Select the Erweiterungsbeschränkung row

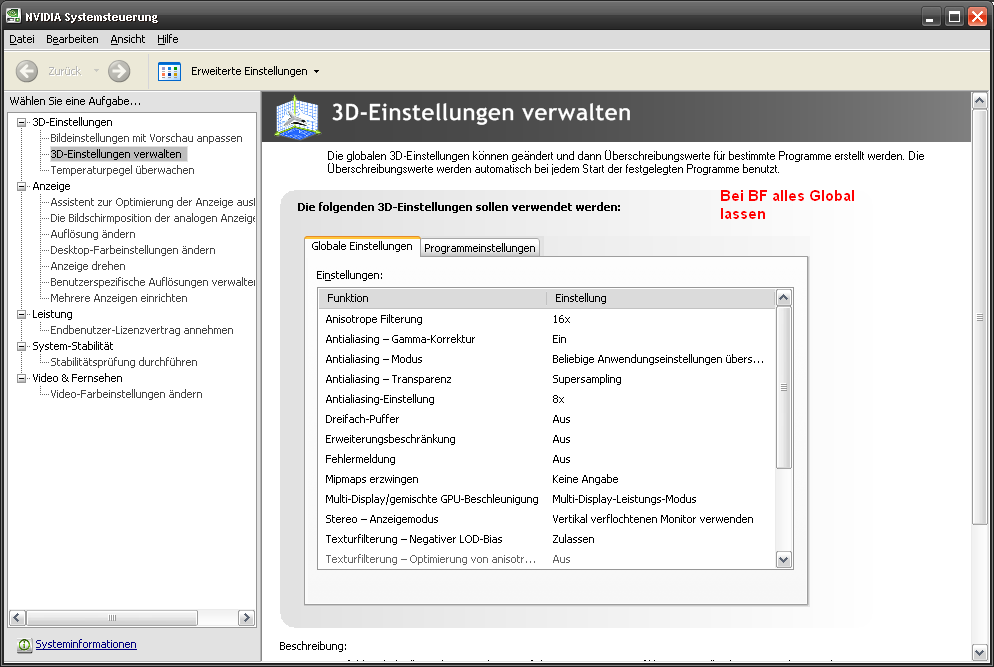[547, 439]
